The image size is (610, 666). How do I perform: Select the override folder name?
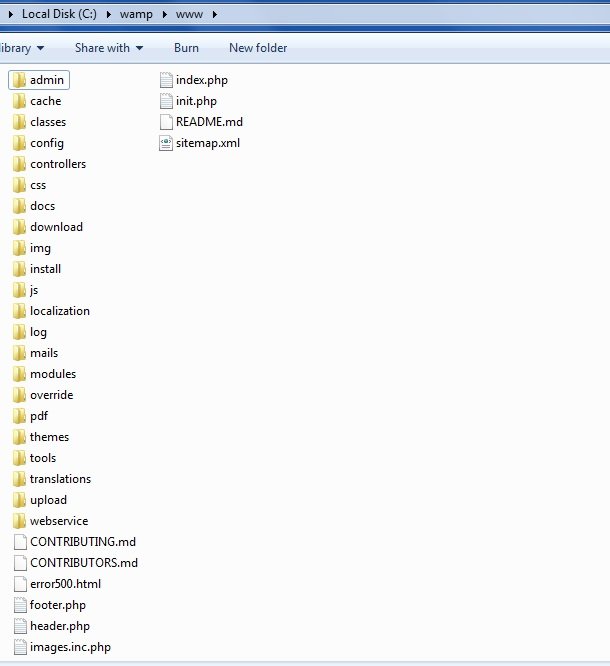52,395
